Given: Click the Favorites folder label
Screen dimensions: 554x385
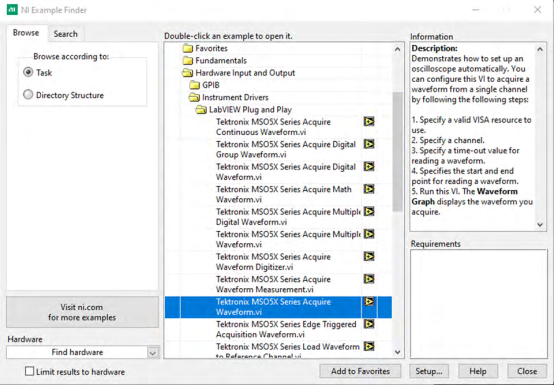Looking at the screenshot, I should click(212, 48).
